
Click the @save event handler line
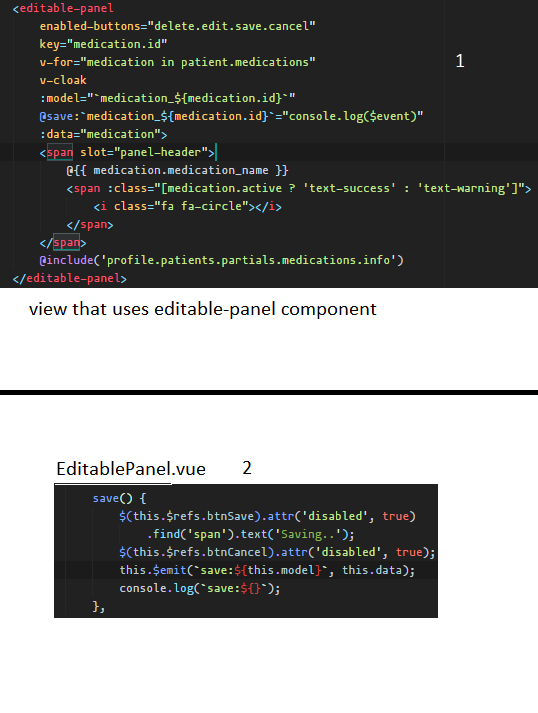(231, 116)
